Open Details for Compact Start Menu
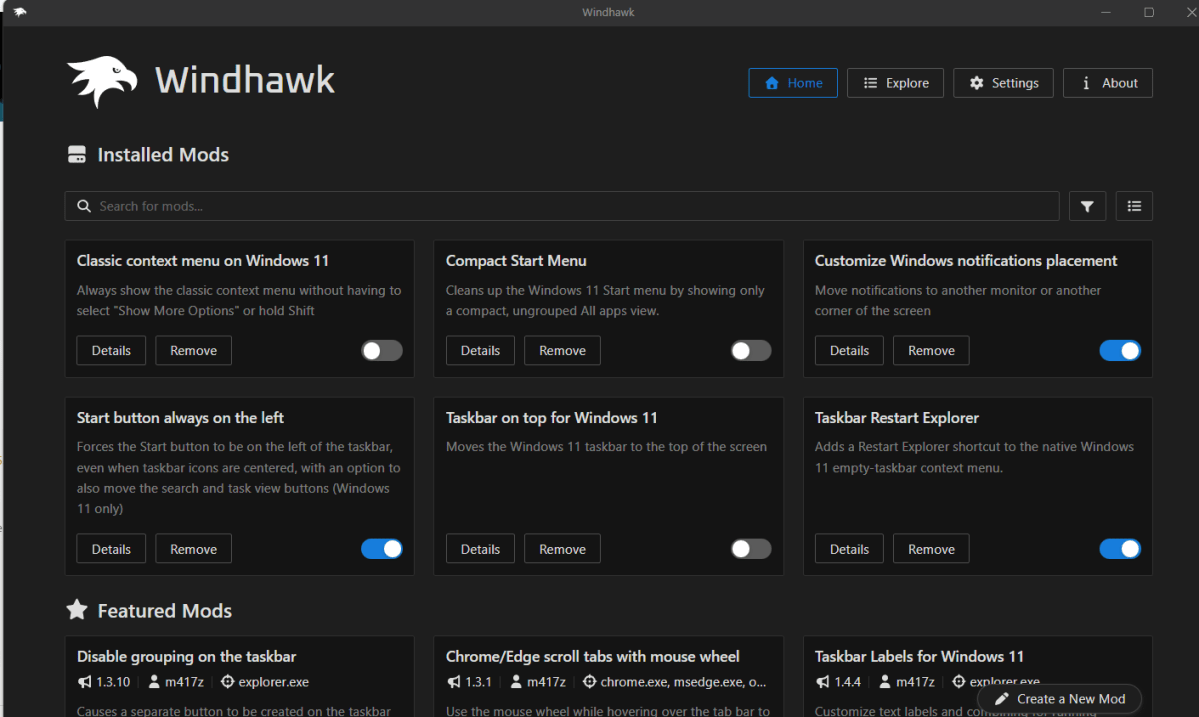1199x717 pixels. point(480,351)
